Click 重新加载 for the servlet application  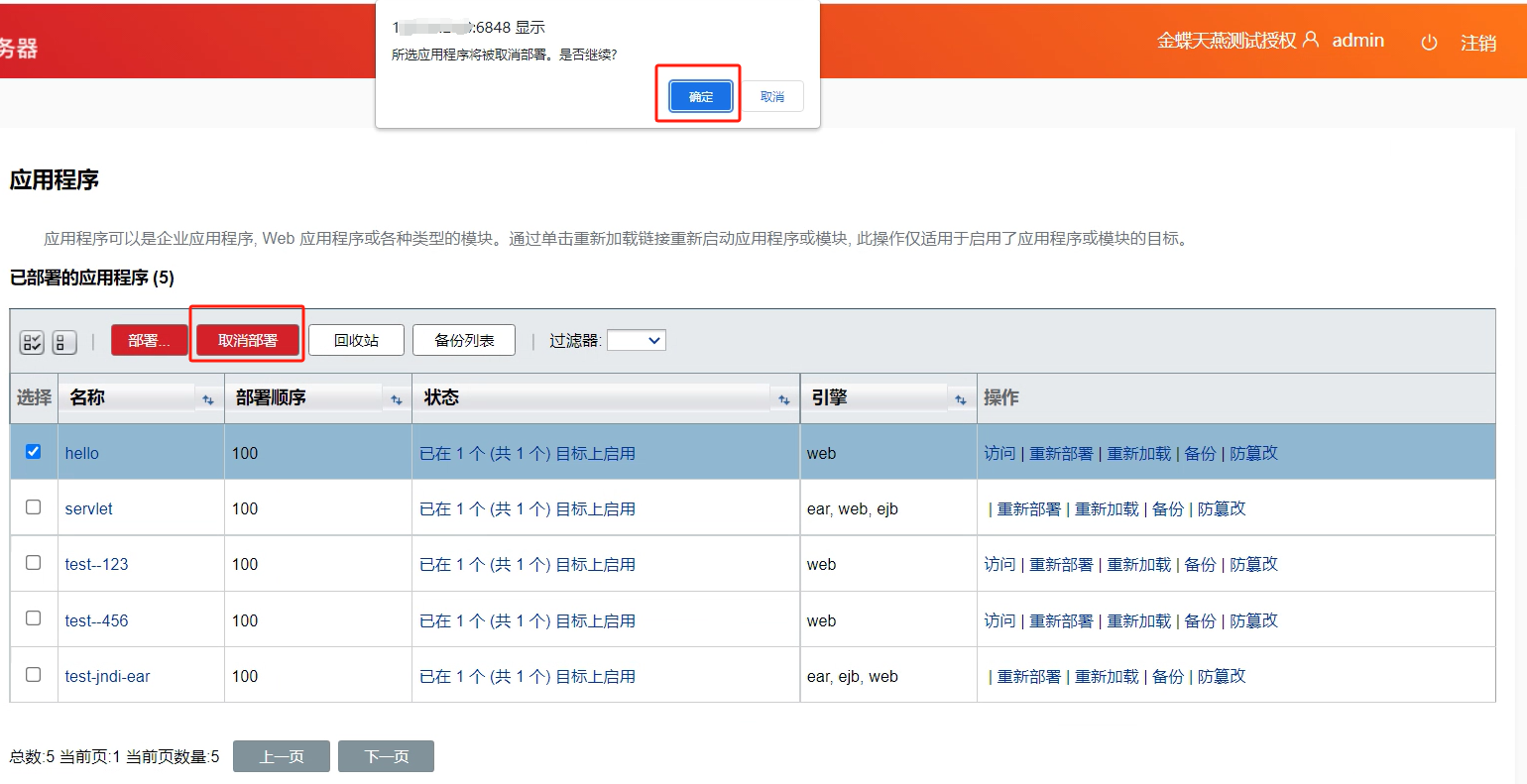pyautogui.click(x=1108, y=508)
